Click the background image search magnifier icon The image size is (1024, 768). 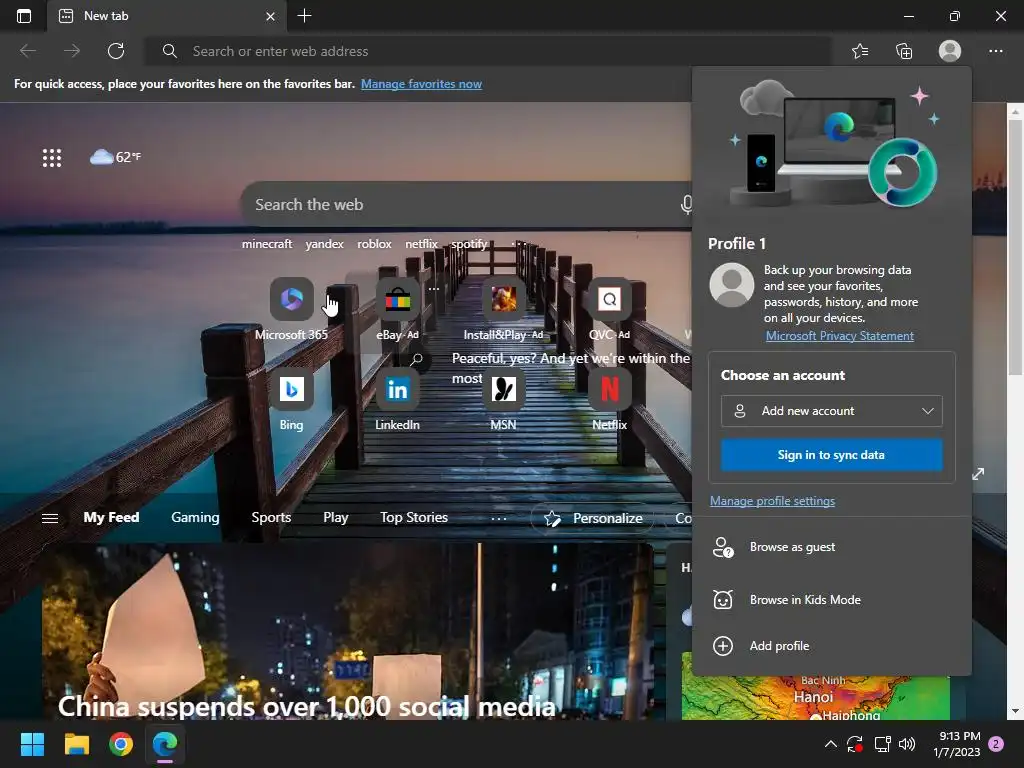417,359
